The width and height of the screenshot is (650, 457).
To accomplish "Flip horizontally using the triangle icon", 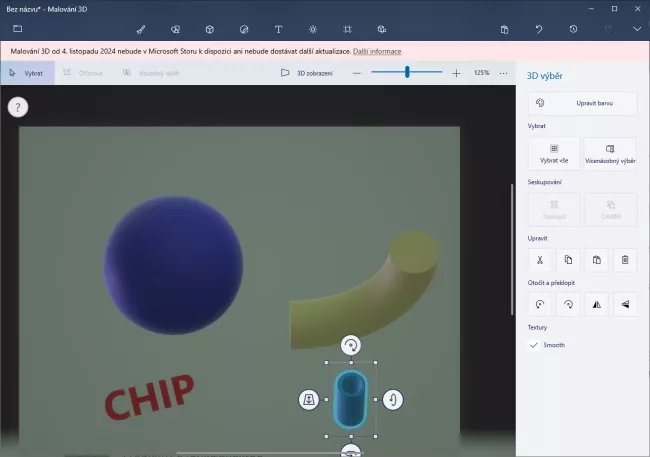I will pyautogui.click(x=596, y=304).
